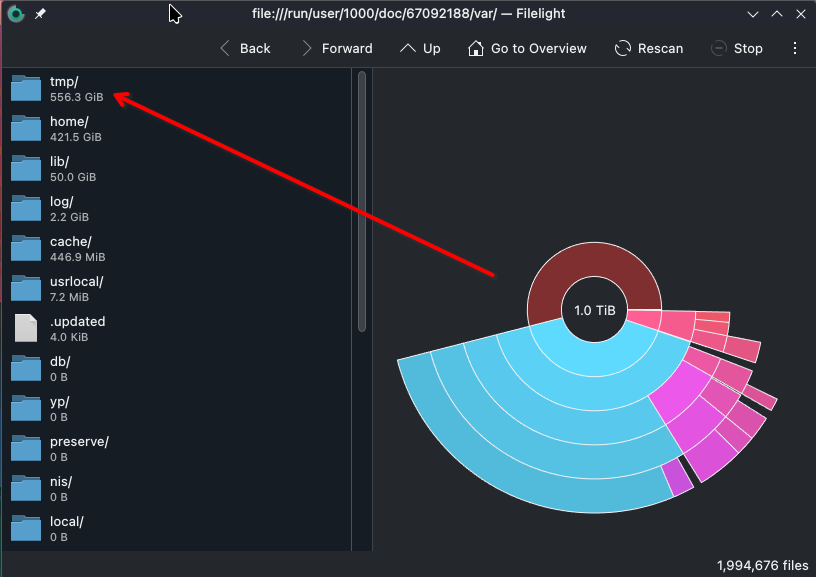This screenshot has width=816, height=577.
Task: Select the lib/ entry name
Action: 59,162
